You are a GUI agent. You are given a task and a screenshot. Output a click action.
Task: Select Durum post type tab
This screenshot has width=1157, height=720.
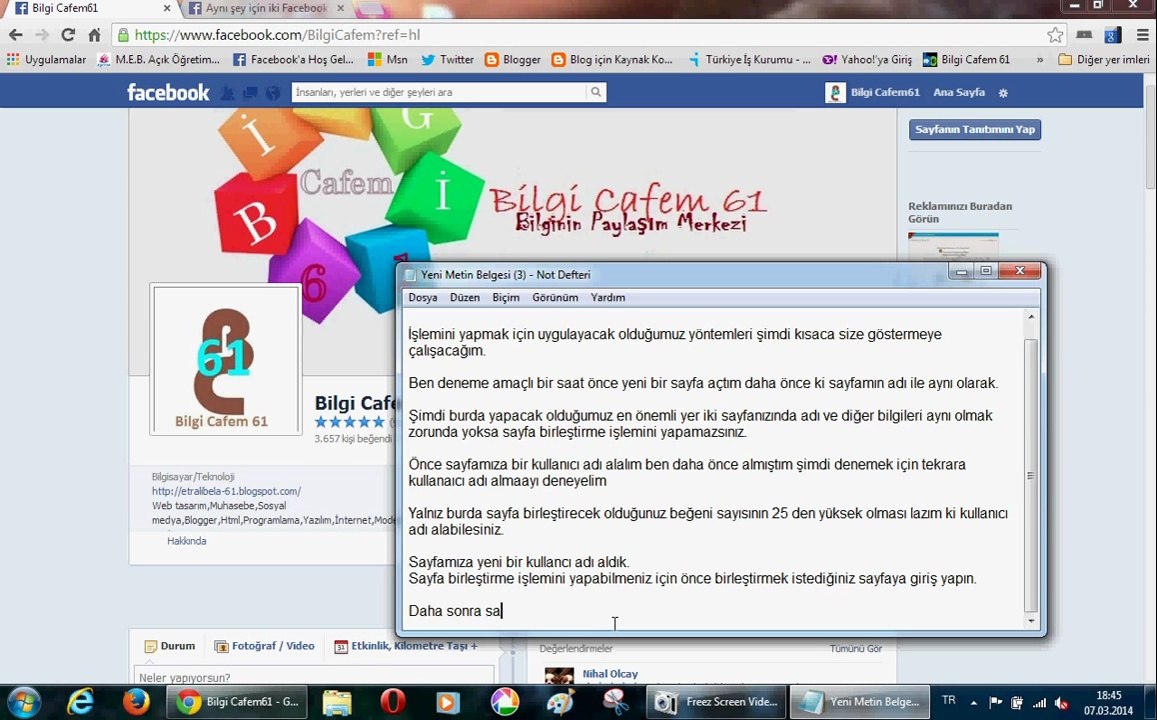(170, 645)
